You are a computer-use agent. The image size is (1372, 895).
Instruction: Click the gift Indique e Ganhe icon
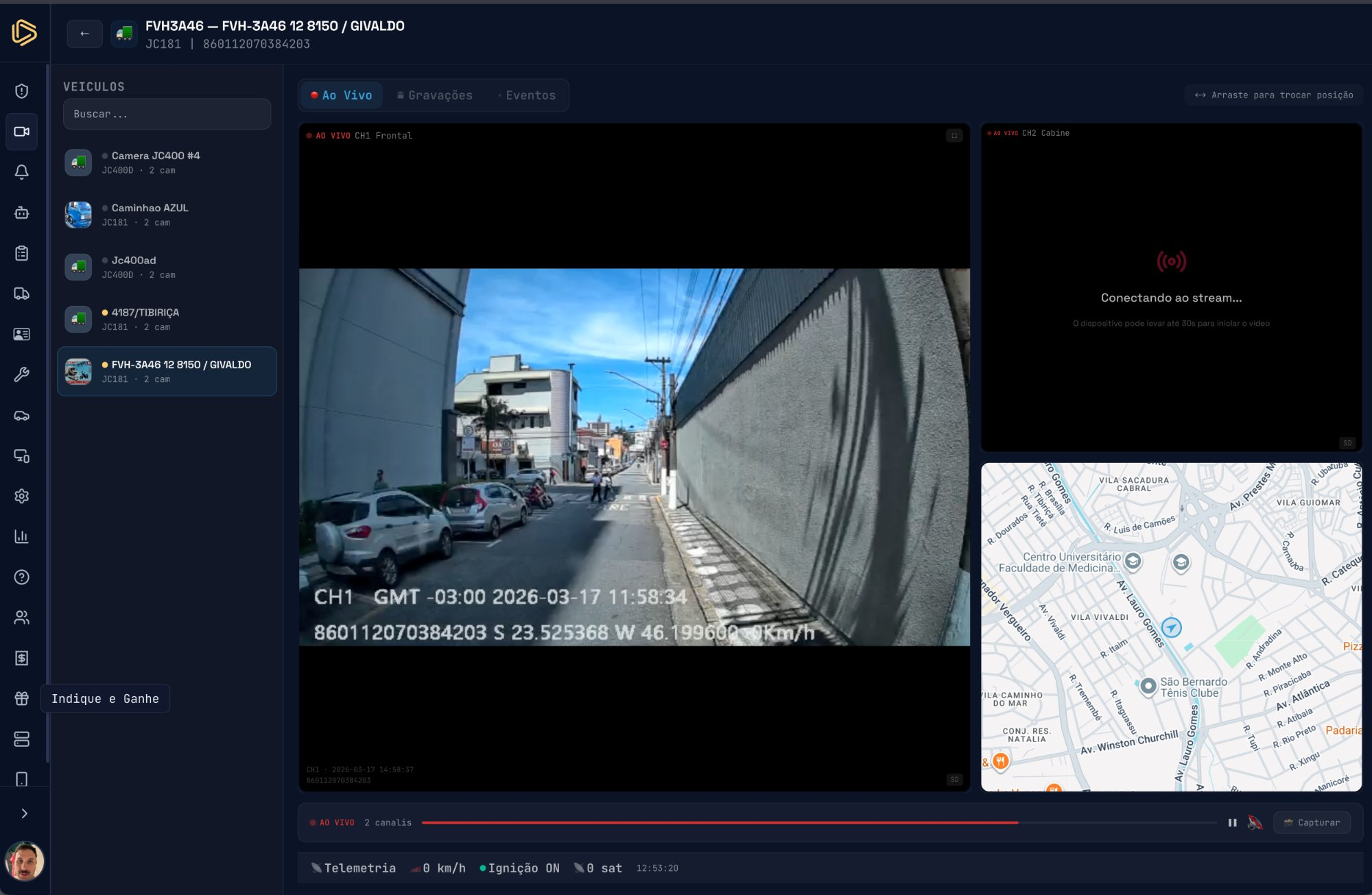22,698
